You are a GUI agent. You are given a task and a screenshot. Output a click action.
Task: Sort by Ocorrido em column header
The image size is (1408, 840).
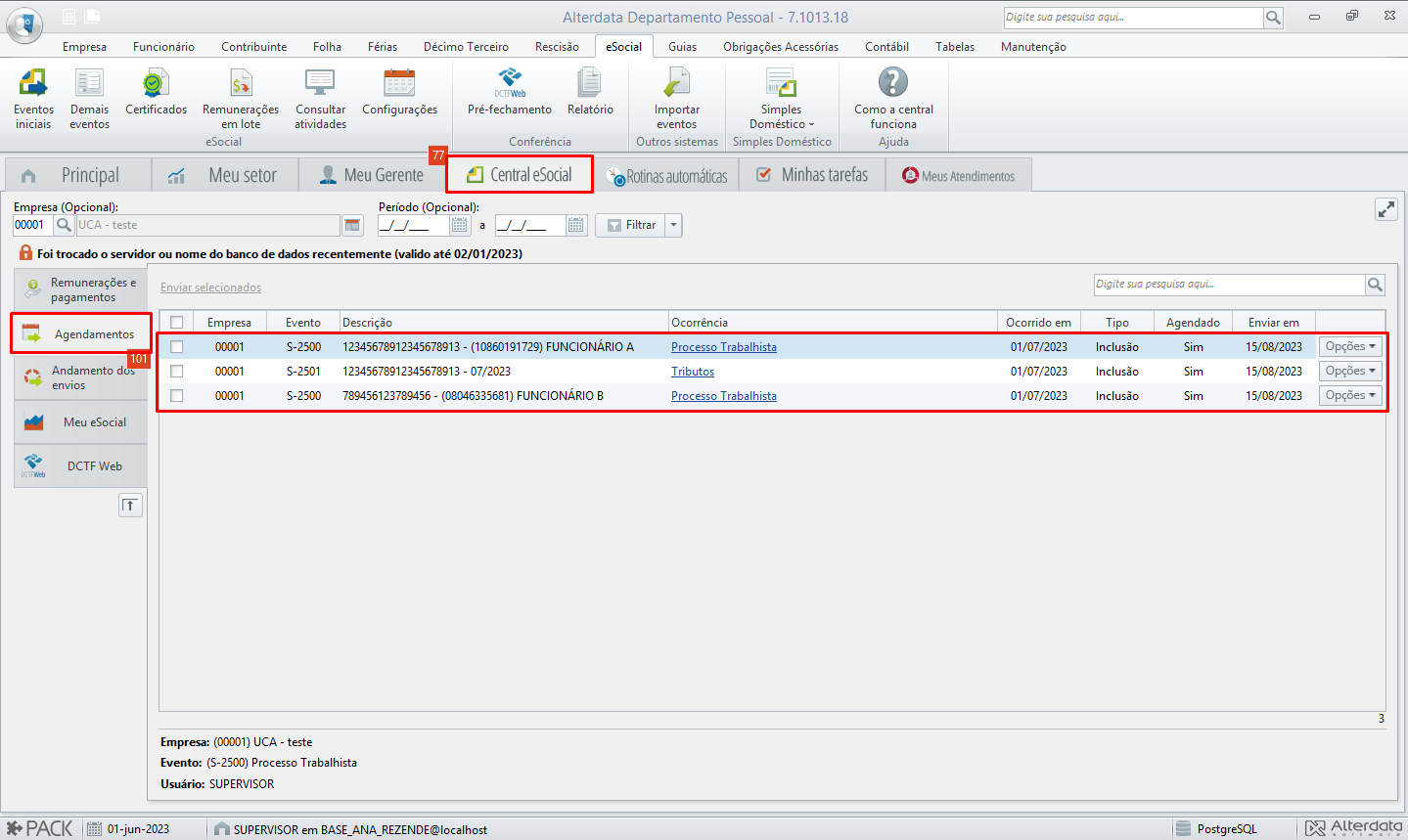[1038, 322]
